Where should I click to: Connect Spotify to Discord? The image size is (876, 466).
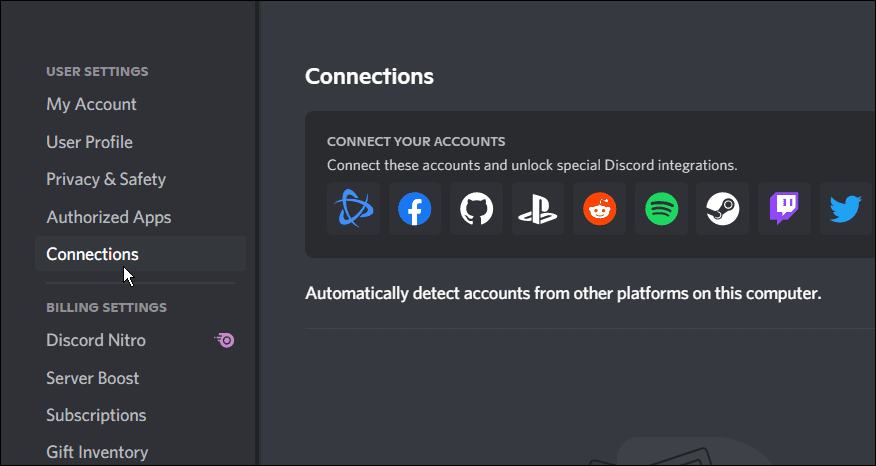pyautogui.click(x=661, y=209)
